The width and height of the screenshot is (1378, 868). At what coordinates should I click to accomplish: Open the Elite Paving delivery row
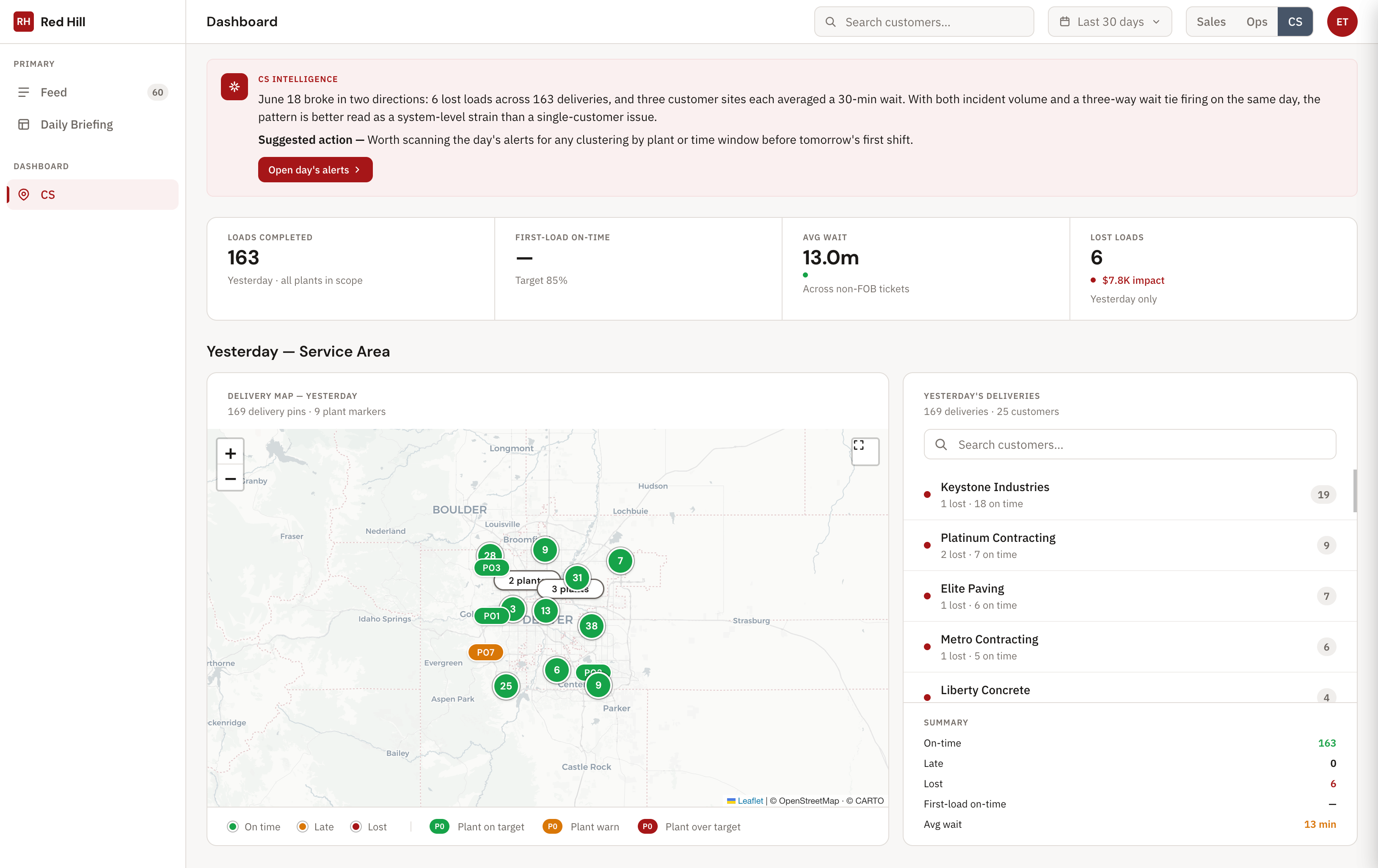click(1130, 596)
